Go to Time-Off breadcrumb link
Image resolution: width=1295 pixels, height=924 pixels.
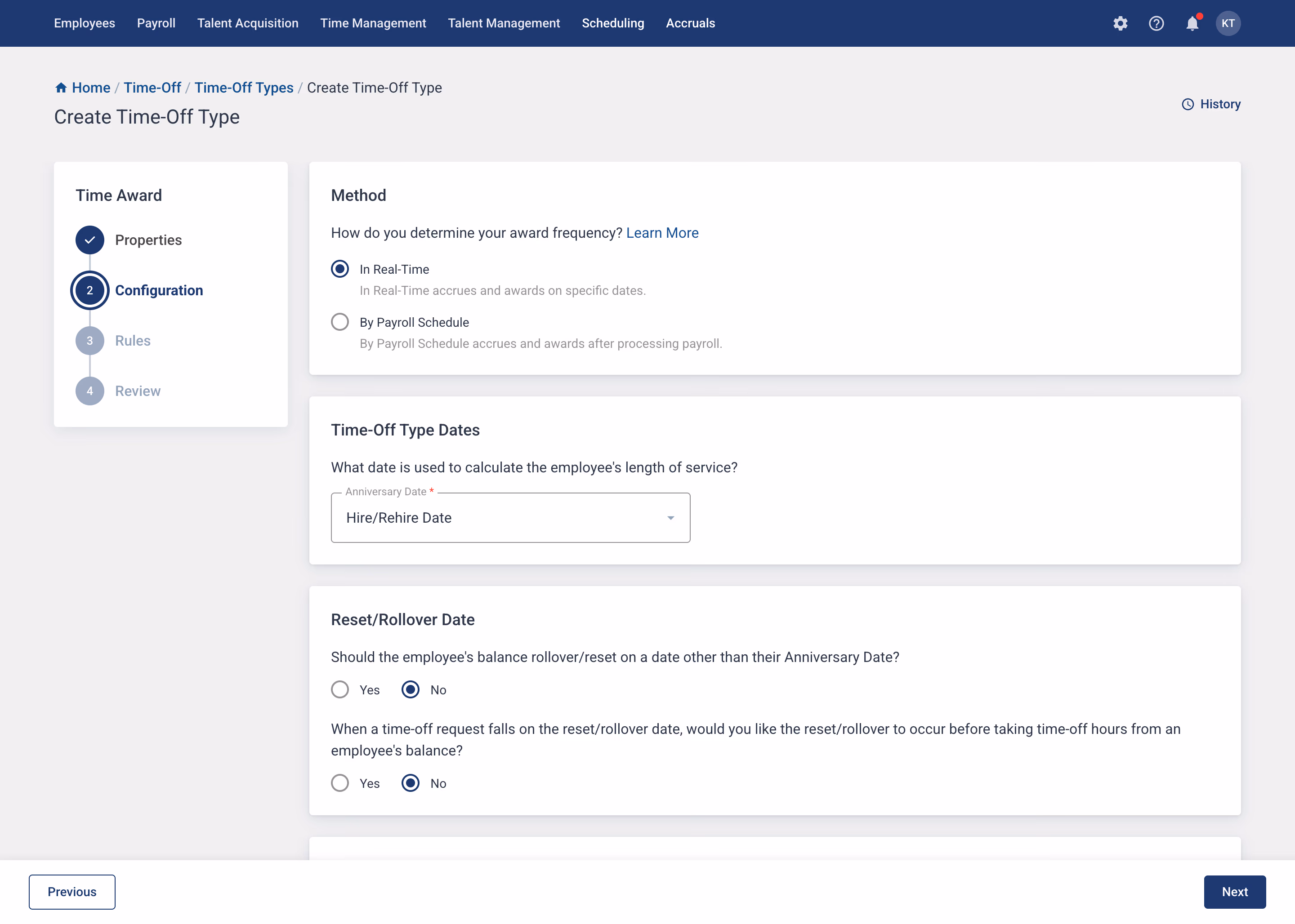pyautogui.click(x=152, y=88)
